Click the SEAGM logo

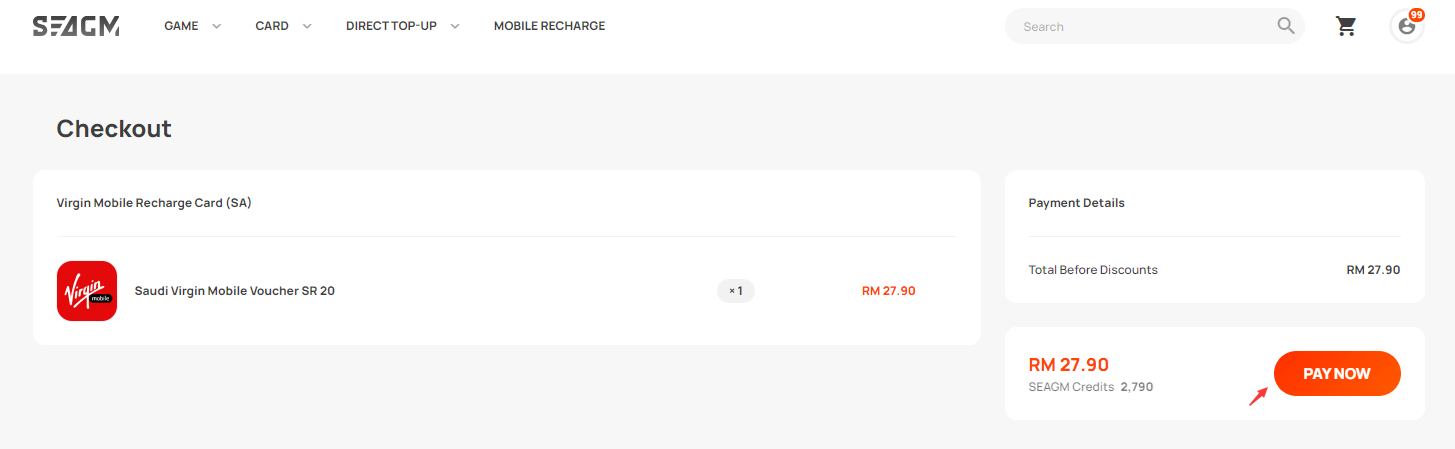tap(76, 26)
